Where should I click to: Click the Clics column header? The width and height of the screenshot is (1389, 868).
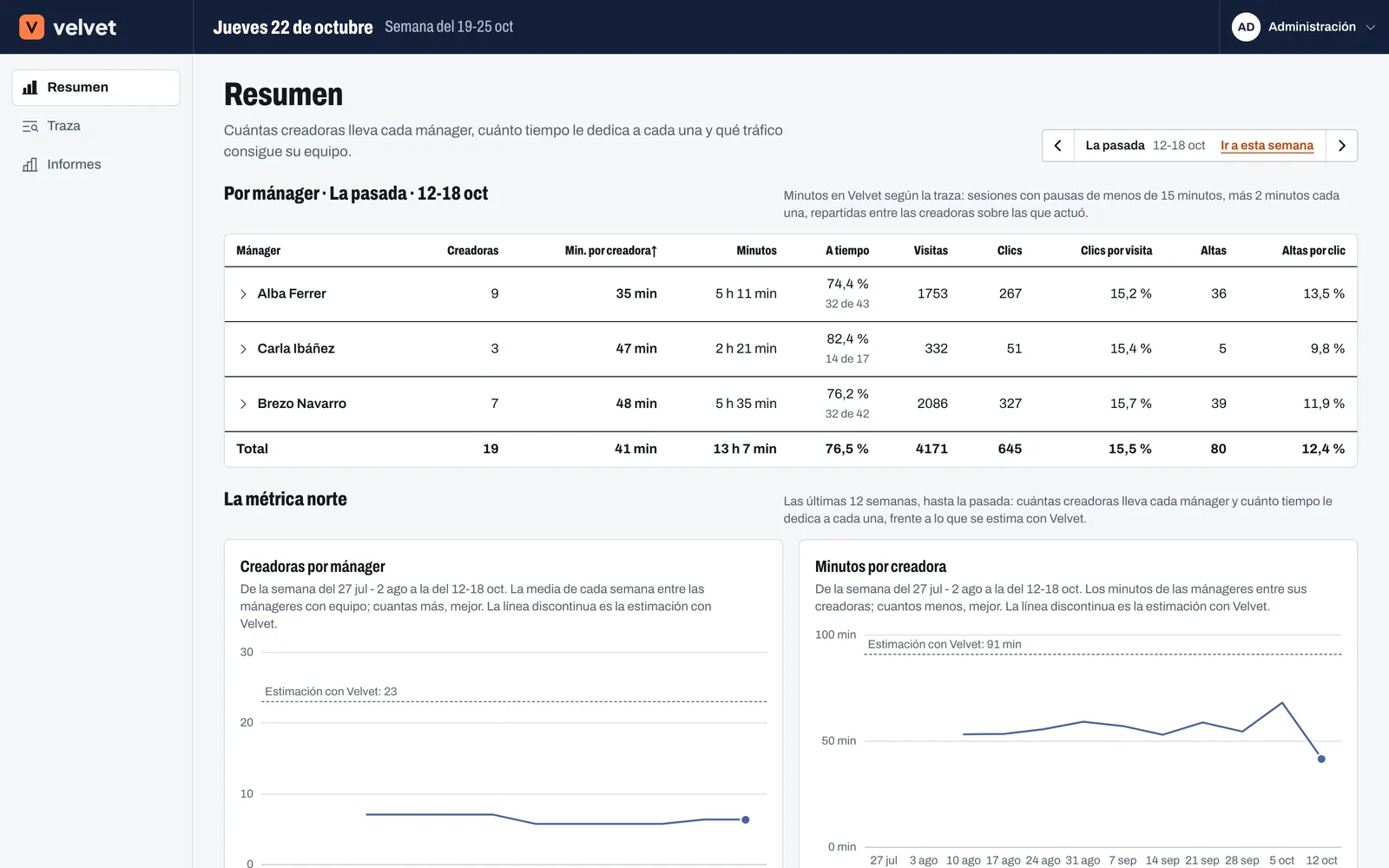coord(1010,251)
